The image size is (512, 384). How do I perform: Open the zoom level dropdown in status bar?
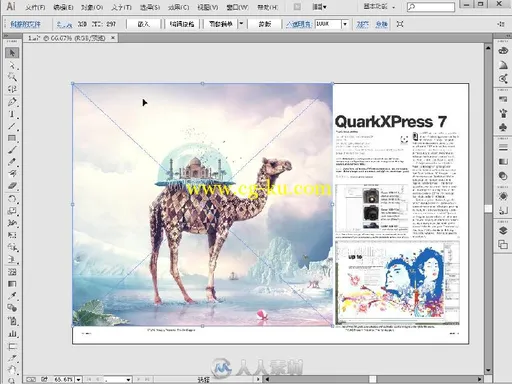pos(78,379)
